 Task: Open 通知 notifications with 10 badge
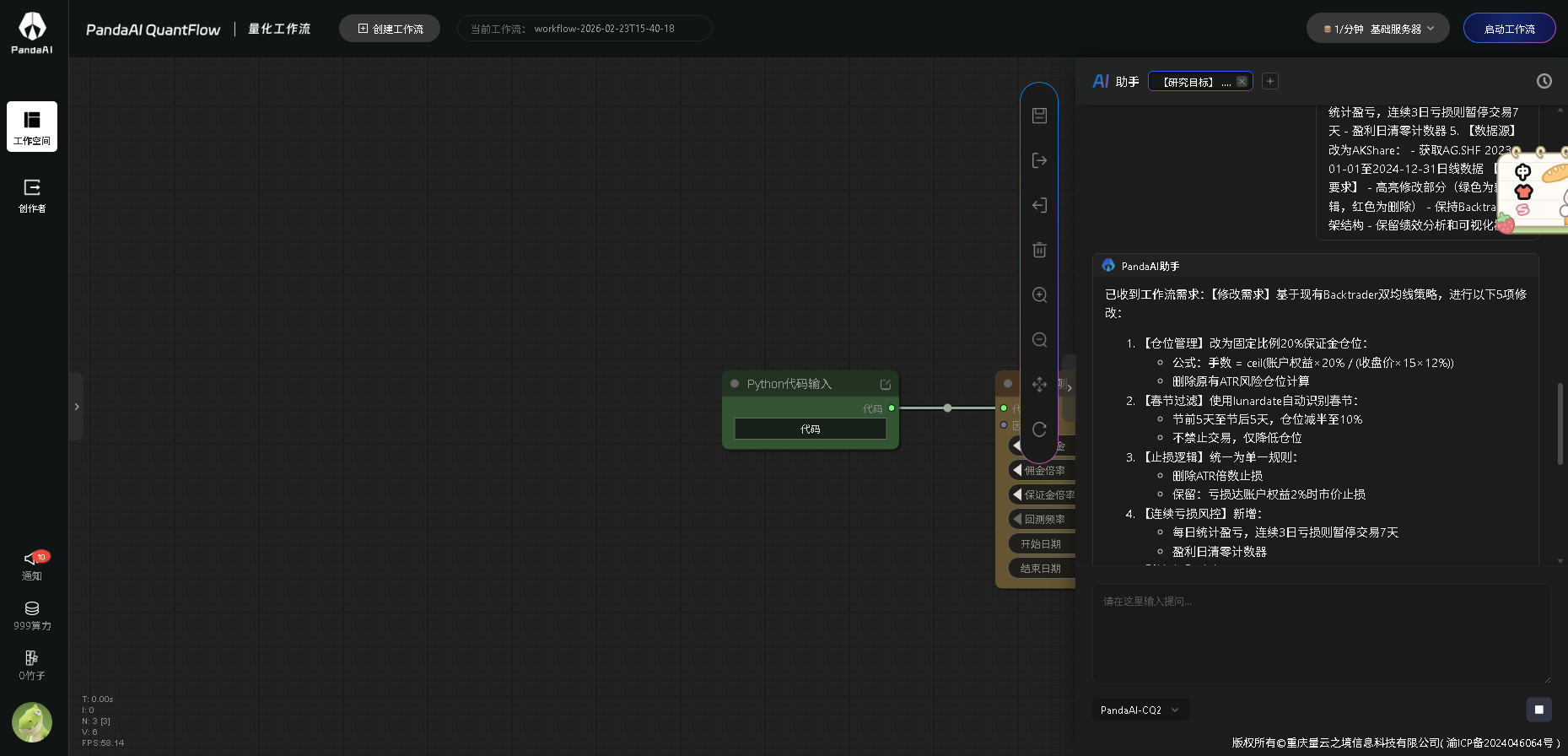pos(32,565)
